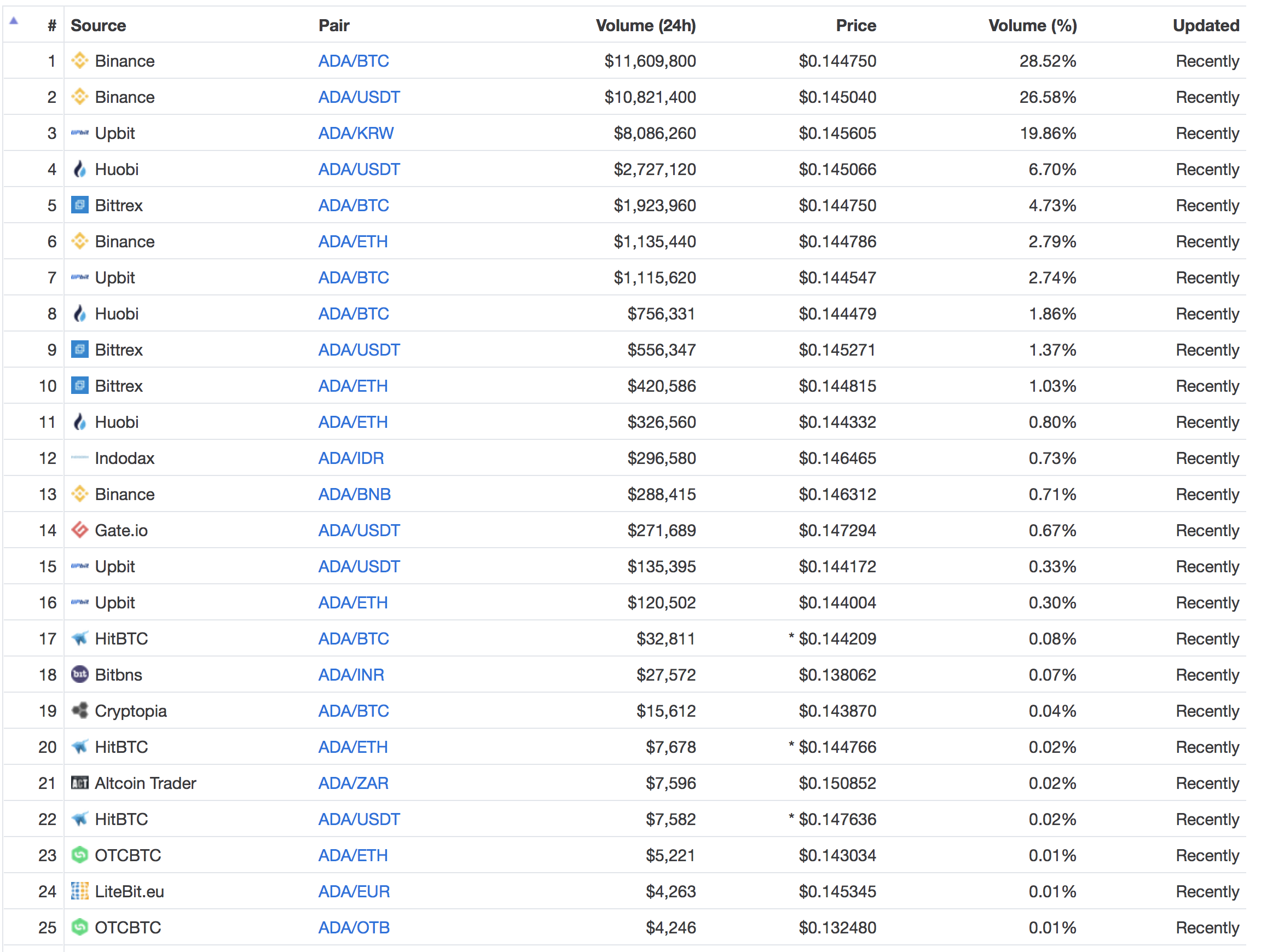1261x952 pixels.
Task: Click the Altcoin Trader exchange icon
Action: pyautogui.click(x=80, y=783)
